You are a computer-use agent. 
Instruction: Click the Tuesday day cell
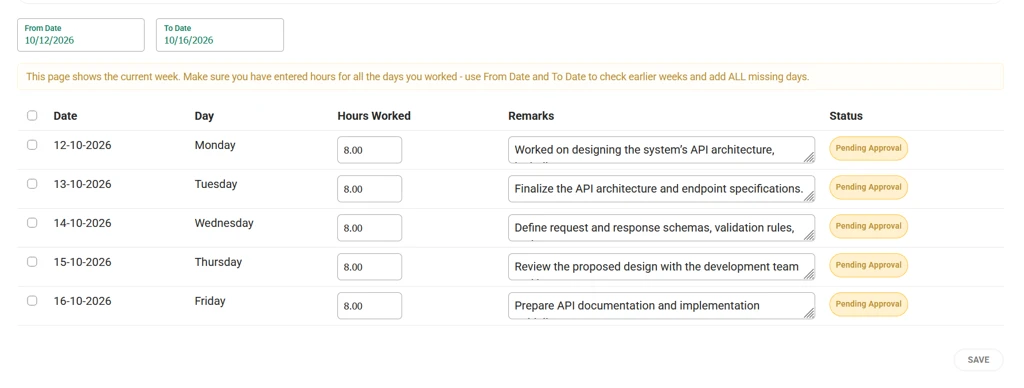216,184
